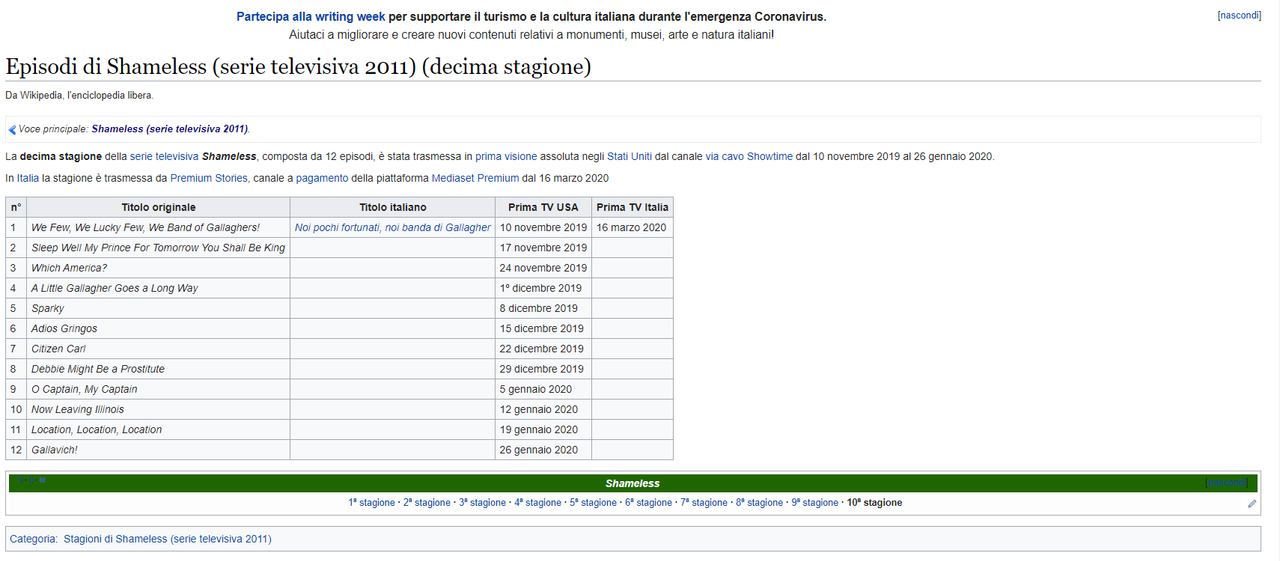The height and width of the screenshot is (561, 1280).
Task: Follow the 'via cavo' link
Action: pyautogui.click(x=724, y=157)
